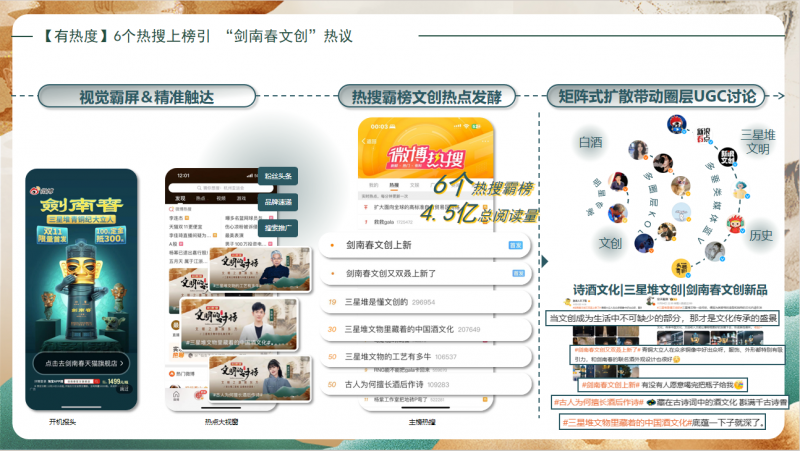Click the 首发 badge beside 剑南春文创上新

515,245
